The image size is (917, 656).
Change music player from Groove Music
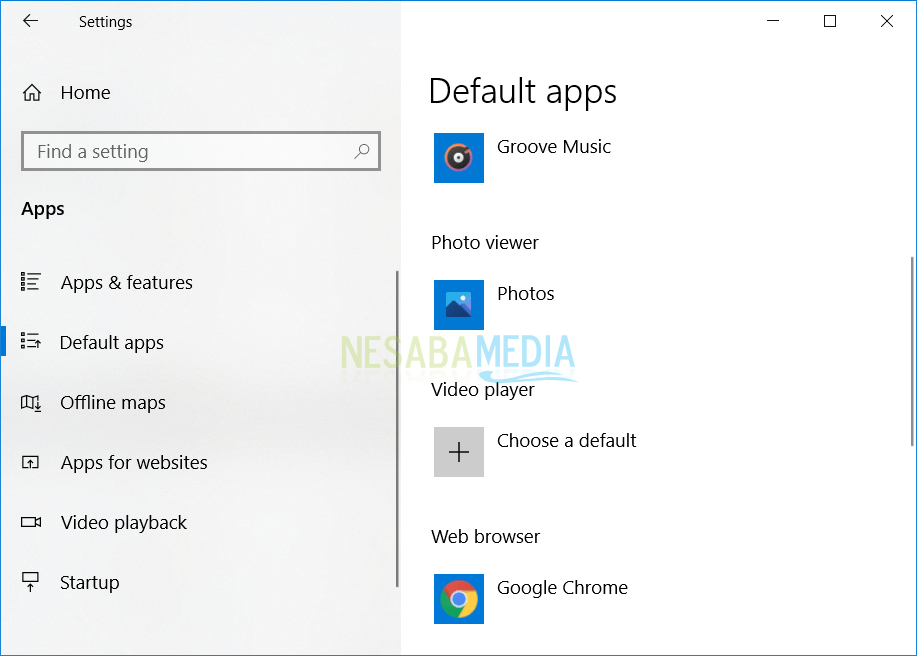(553, 147)
